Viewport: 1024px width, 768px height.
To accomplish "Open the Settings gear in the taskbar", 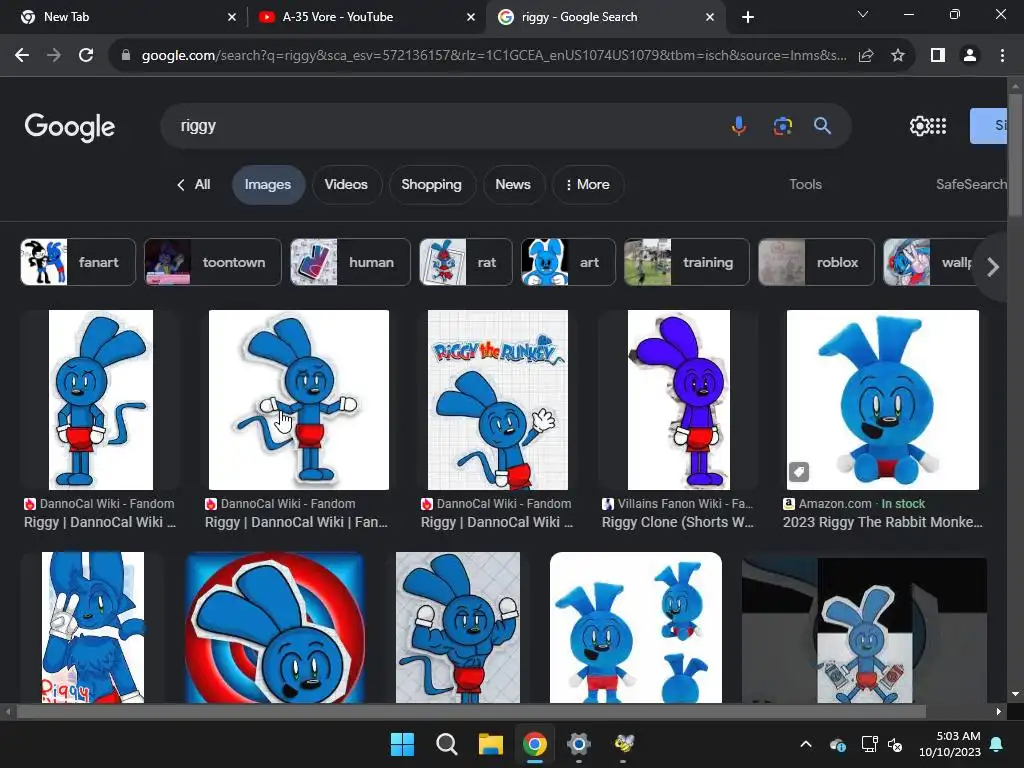I will pyautogui.click(x=579, y=744).
